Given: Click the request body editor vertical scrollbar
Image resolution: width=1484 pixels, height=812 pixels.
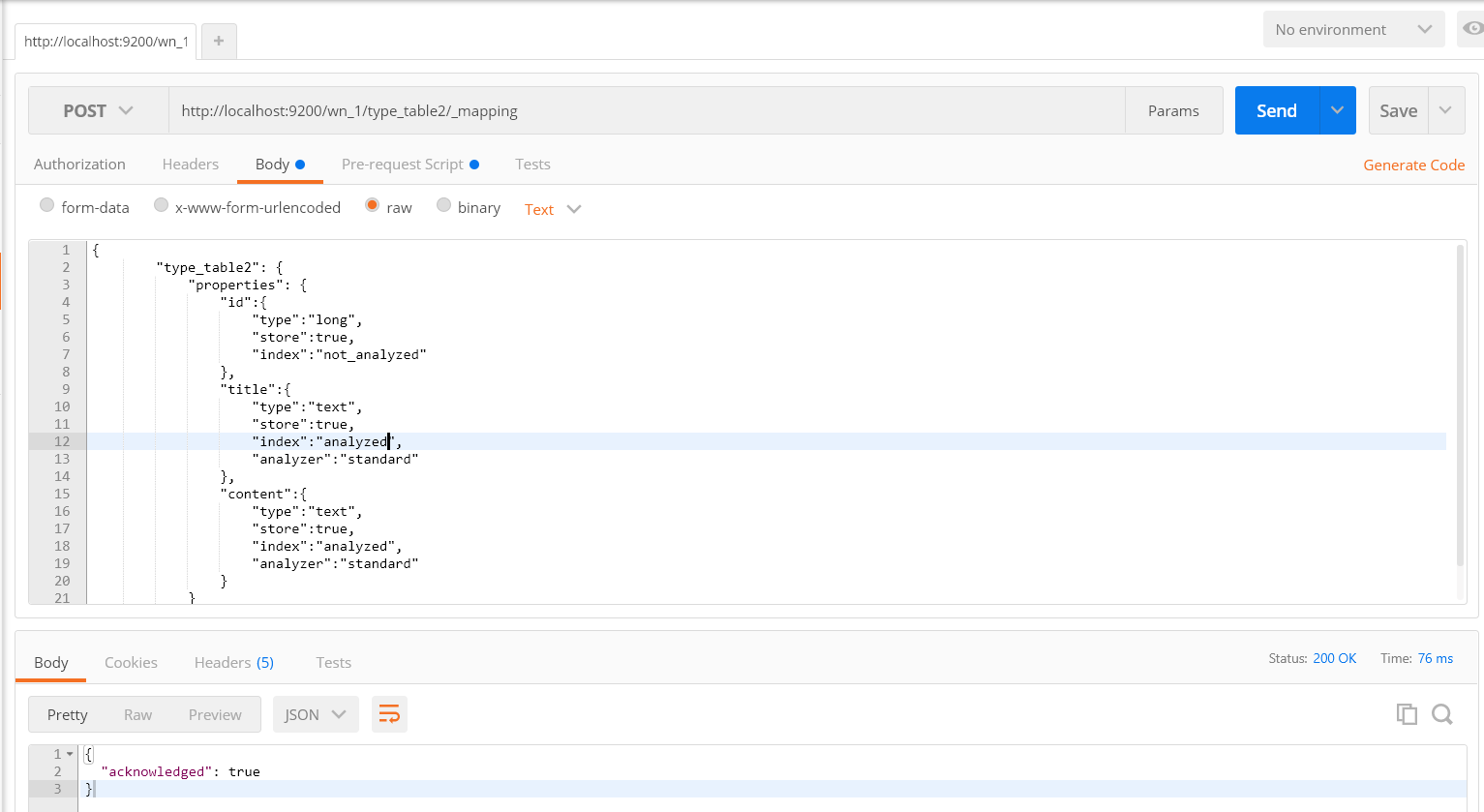Looking at the screenshot, I should pos(1460,405).
